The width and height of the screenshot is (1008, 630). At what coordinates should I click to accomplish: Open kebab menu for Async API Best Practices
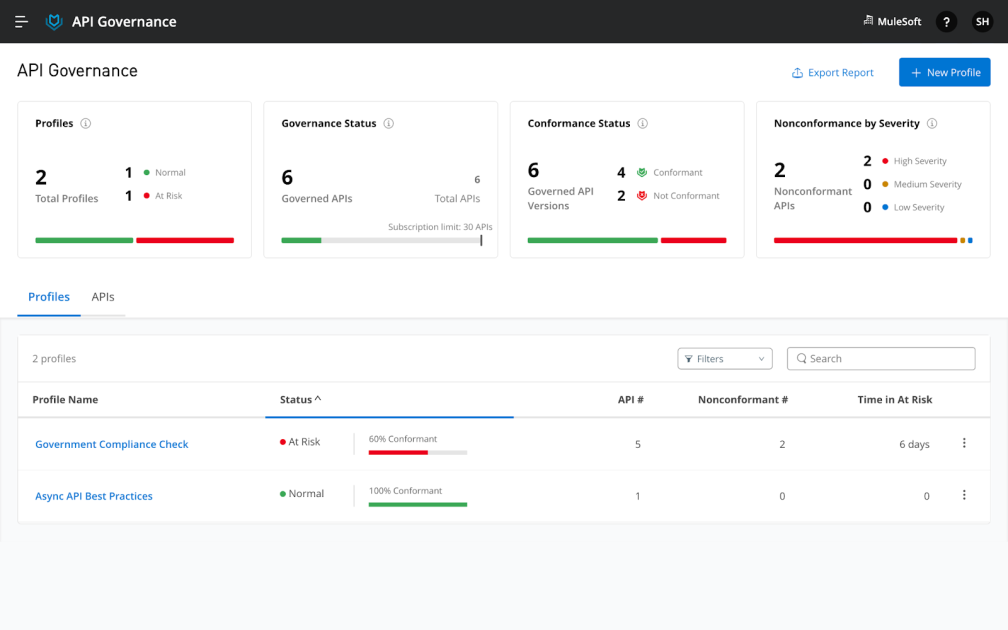click(963, 494)
